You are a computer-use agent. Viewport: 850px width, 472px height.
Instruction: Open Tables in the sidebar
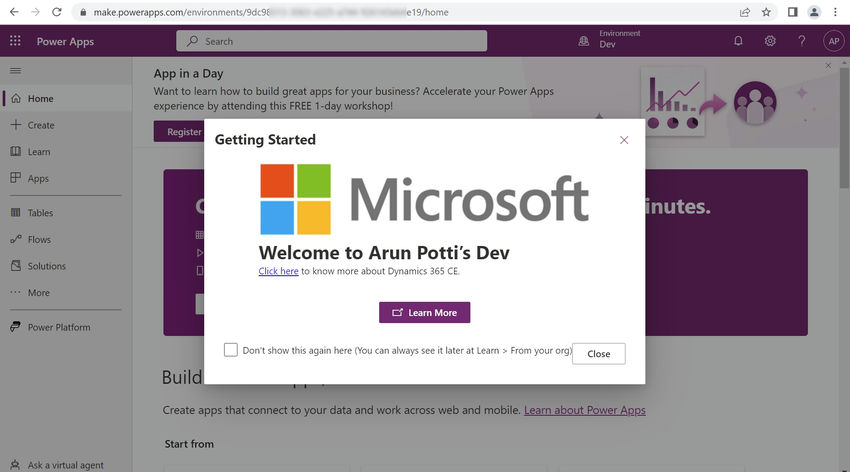tap(66, 213)
